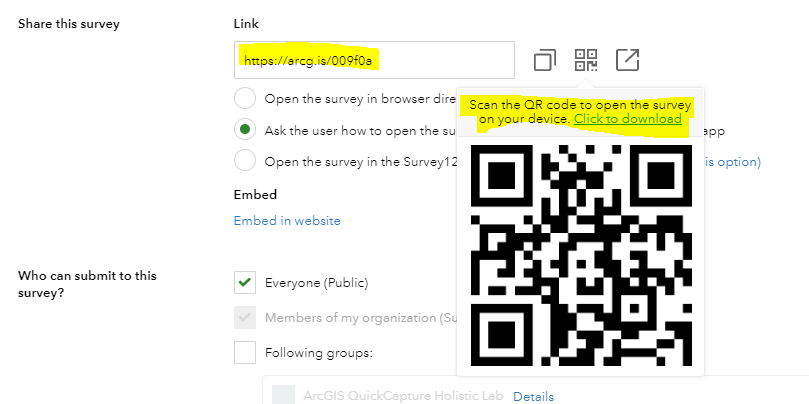This screenshot has width=809, height=404.
Task: View Details for ArcGIS QuickCapture Holistic Lab
Action: [533, 397]
